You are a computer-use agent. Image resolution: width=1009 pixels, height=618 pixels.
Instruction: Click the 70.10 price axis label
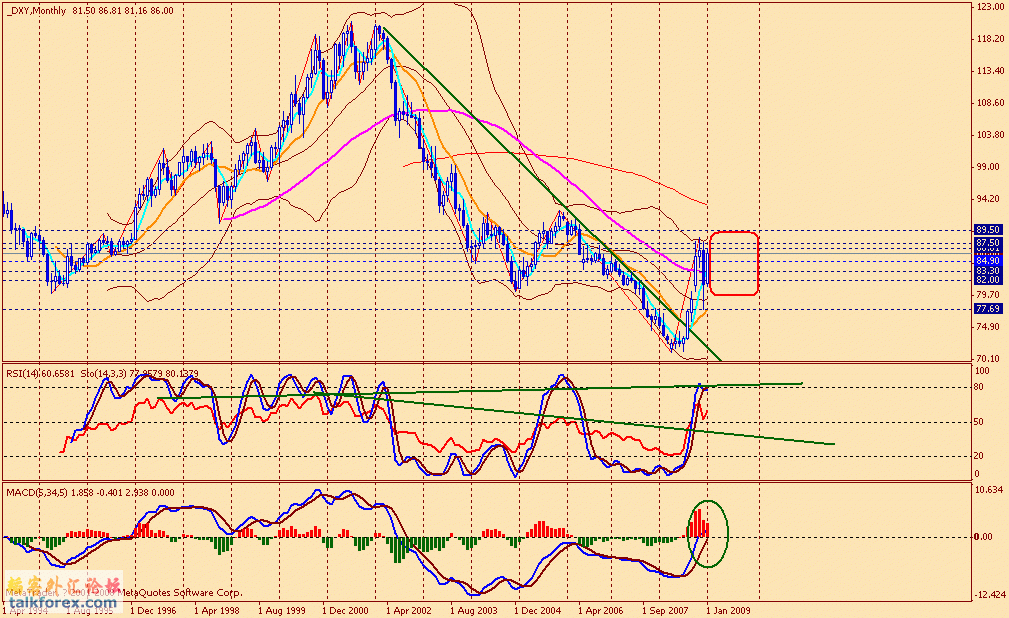coord(988,359)
